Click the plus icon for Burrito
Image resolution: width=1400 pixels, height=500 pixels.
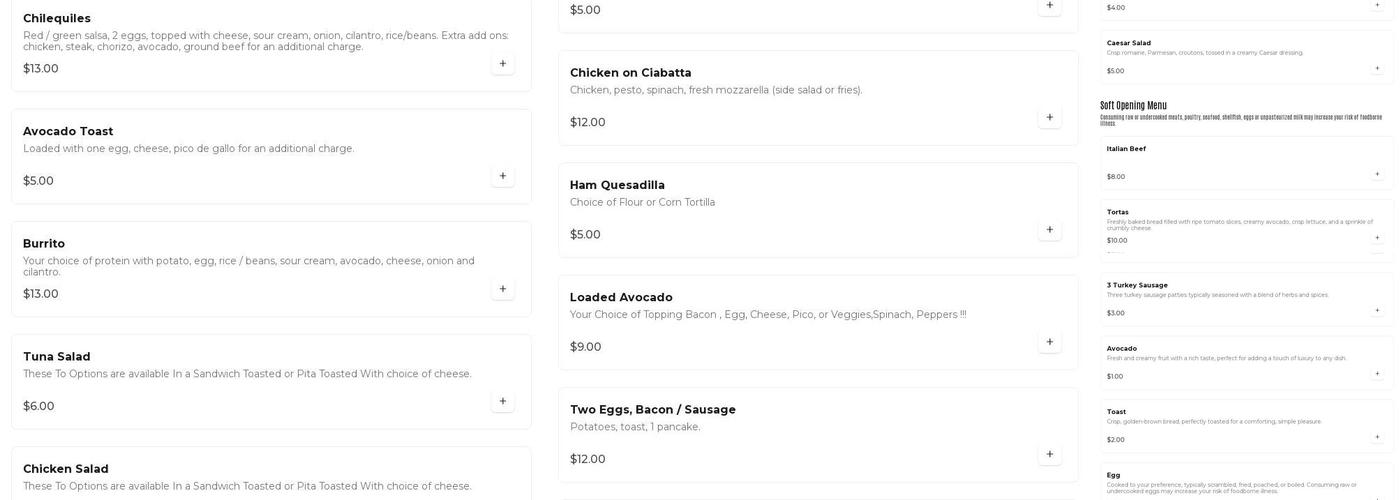(502, 289)
